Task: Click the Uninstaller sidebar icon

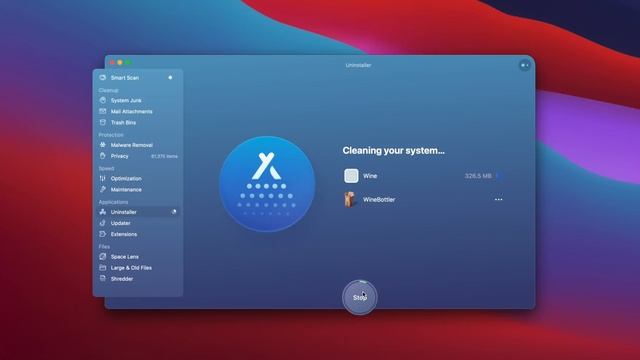Action: (x=103, y=212)
